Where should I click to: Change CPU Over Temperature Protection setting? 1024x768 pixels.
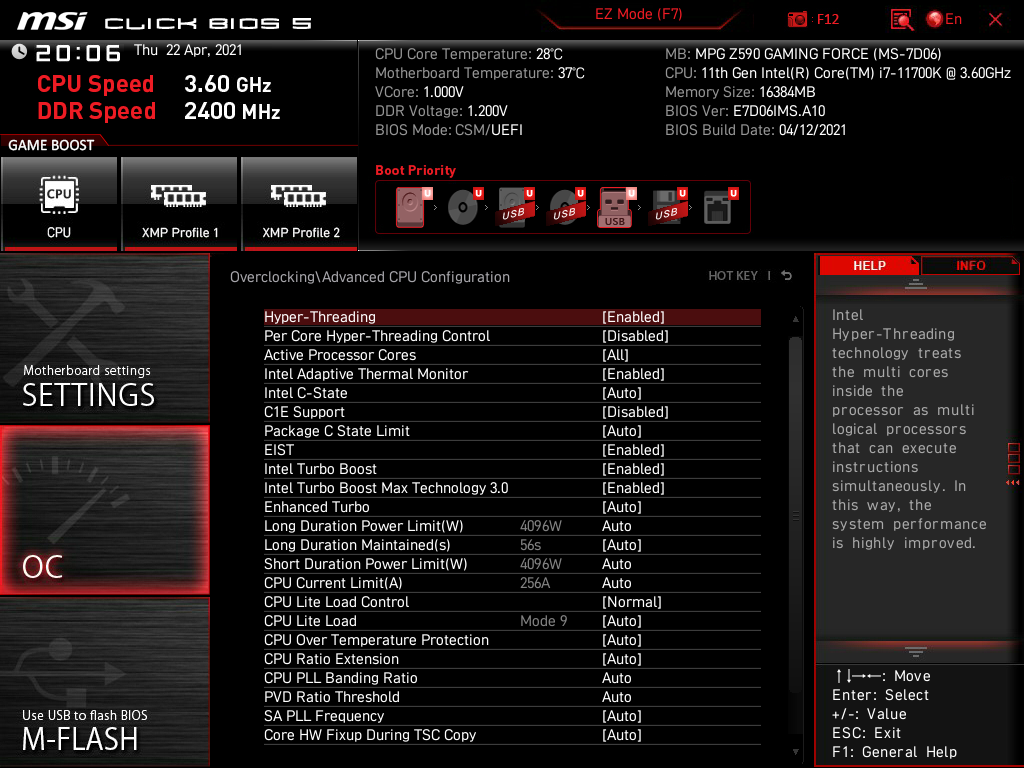pyautogui.click(x=512, y=639)
